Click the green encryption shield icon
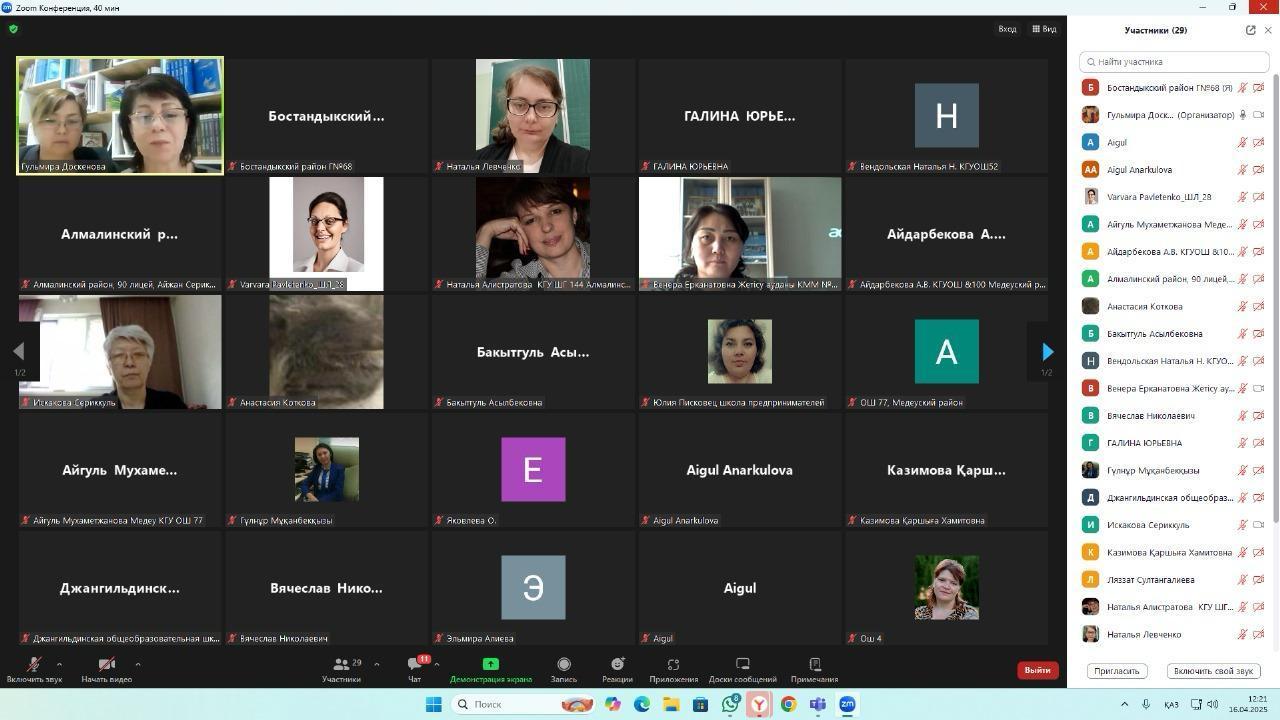Screen dimensions: 1280x720 tap(13, 29)
